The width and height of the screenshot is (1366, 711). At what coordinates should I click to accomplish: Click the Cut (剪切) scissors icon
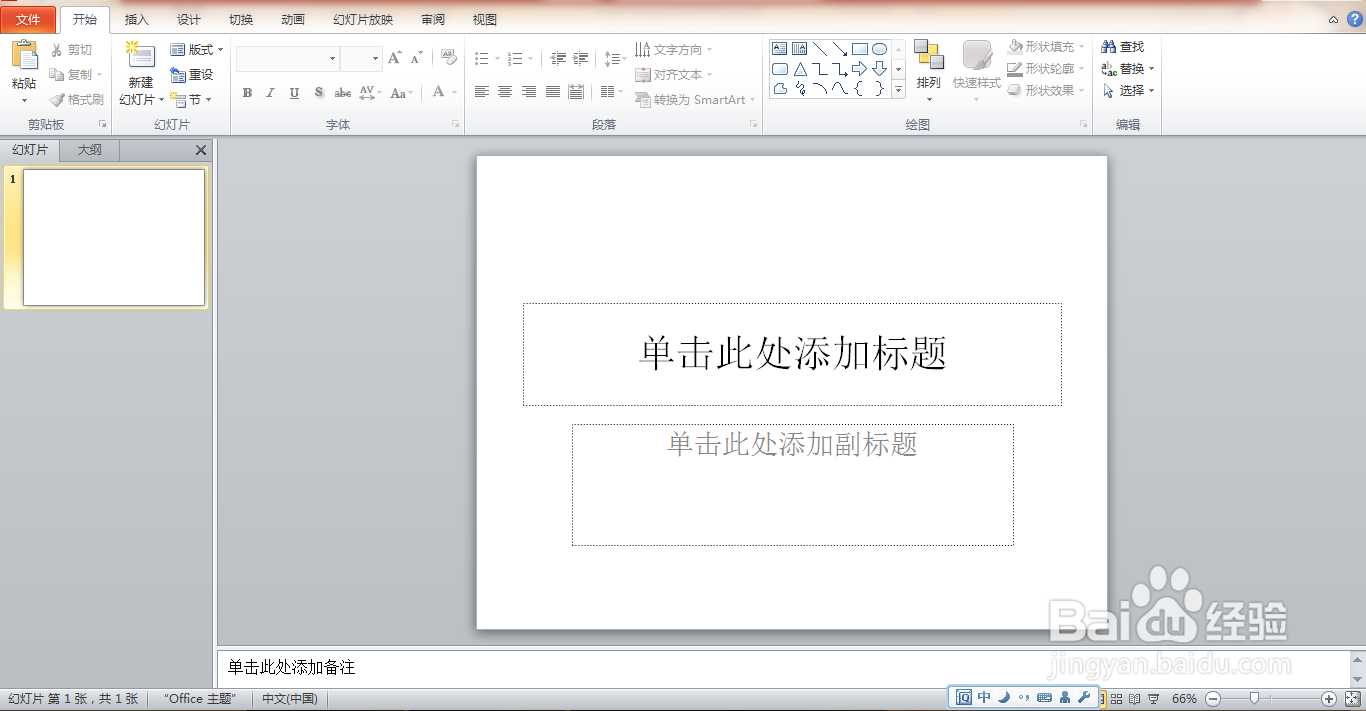[x=57, y=50]
